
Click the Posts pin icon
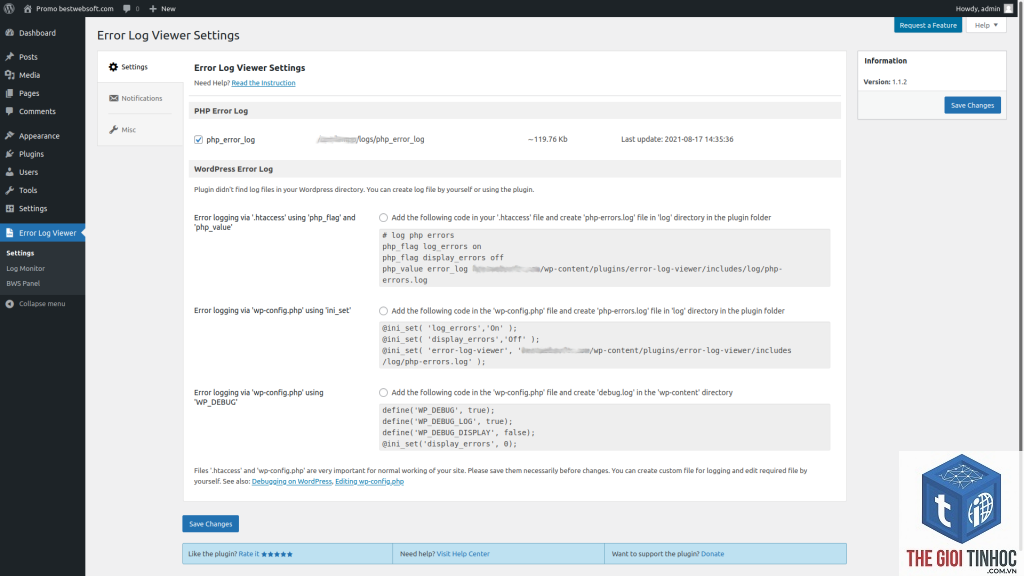[10, 57]
